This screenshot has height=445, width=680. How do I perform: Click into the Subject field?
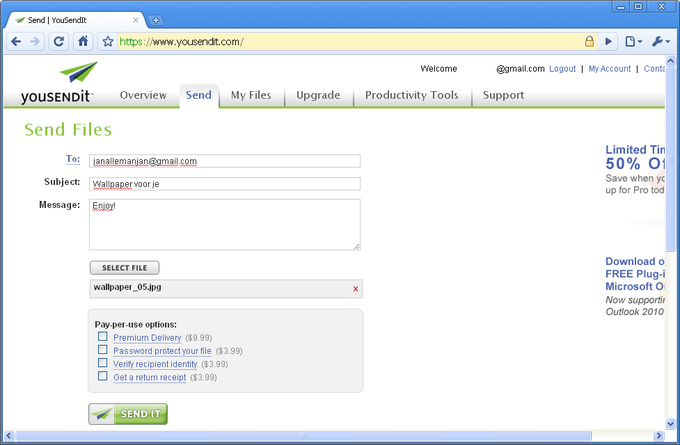(x=225, y=184)
